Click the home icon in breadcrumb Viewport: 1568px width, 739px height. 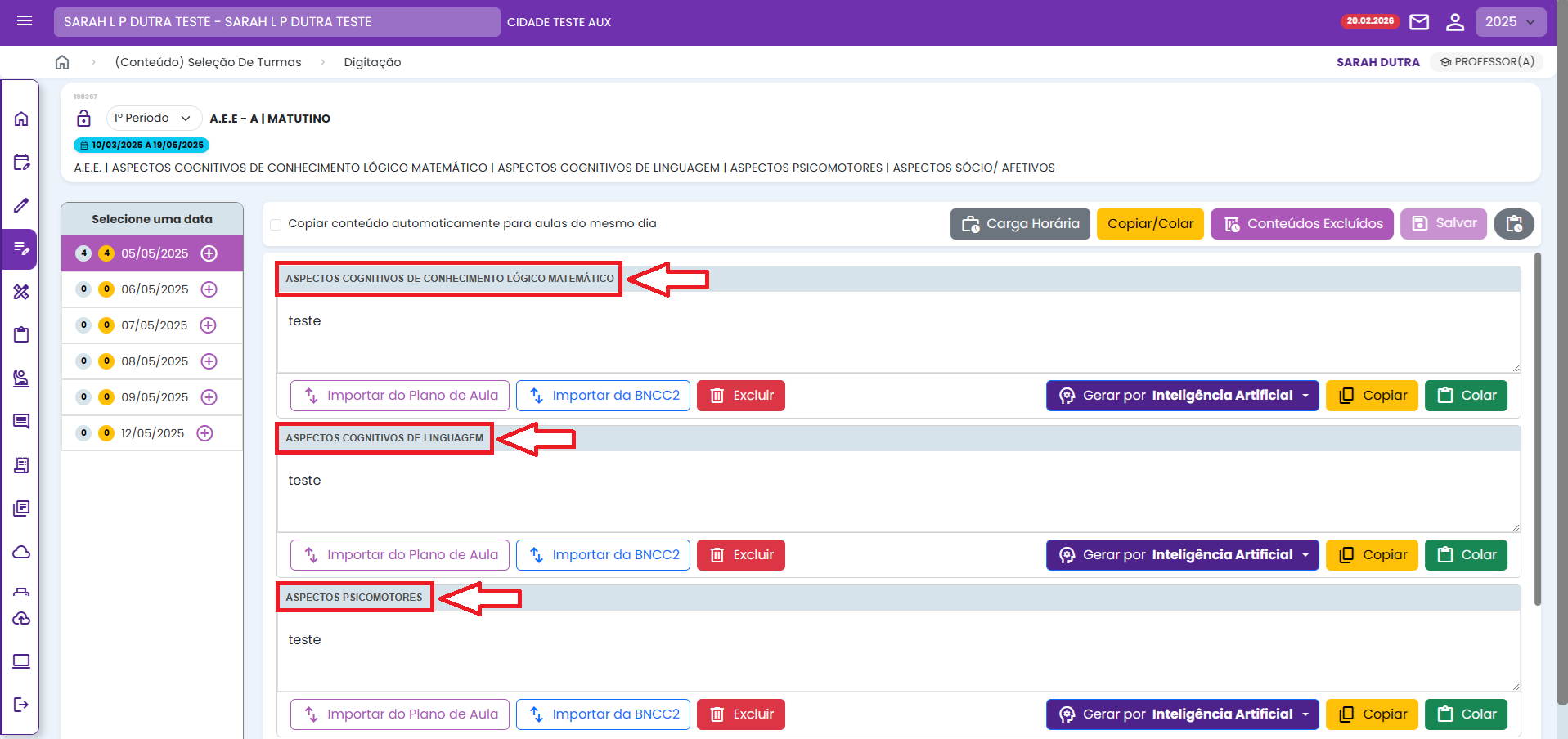point(62,62)
